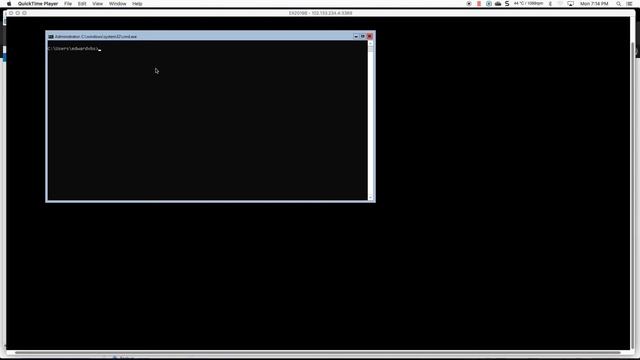The image size is (640, 360).
Task: Open the Window menu
Action: coord(118,4)
